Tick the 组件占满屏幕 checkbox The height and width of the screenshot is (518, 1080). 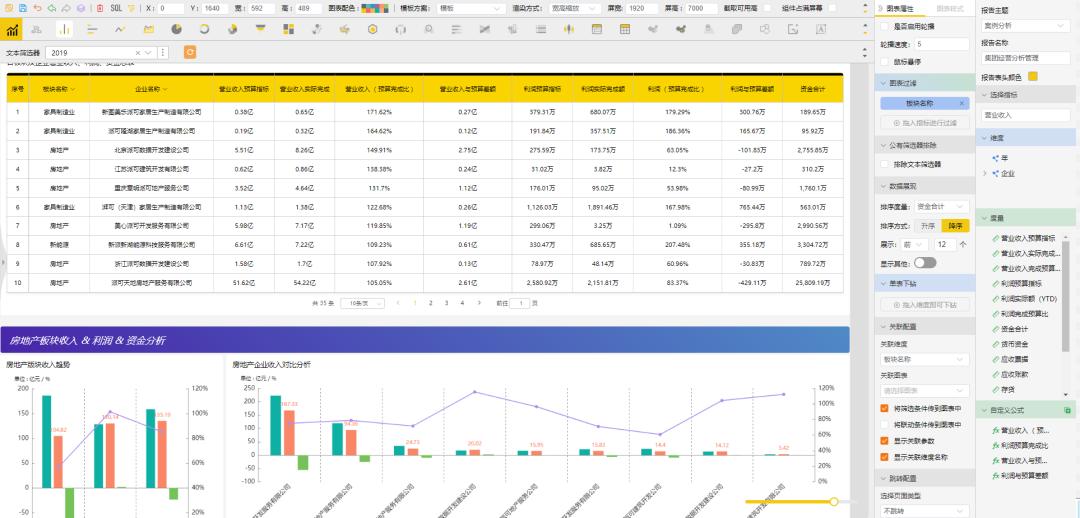pyautogui.click(x=833, y=8)
